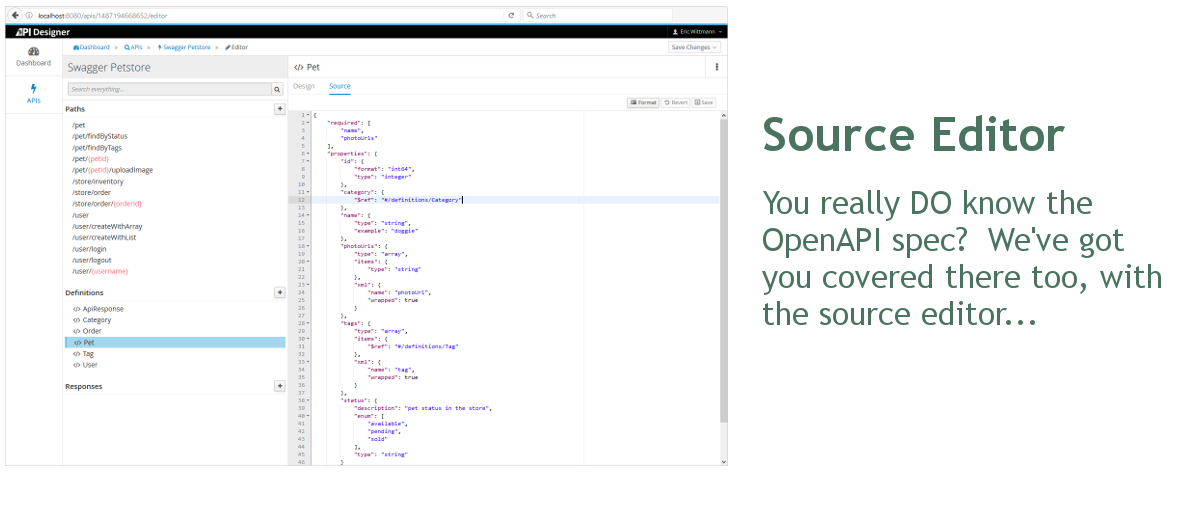Add a new response with the Responses plus button
The height and width of the screenshot is (515, 1200).
279,386
